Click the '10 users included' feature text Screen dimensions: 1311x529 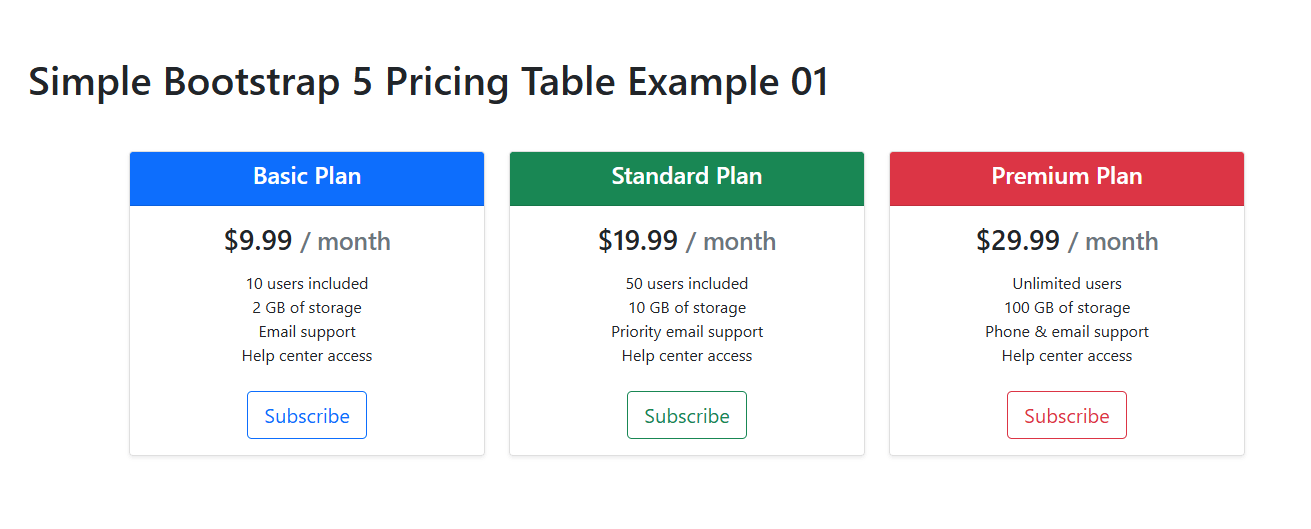point(307,284)
